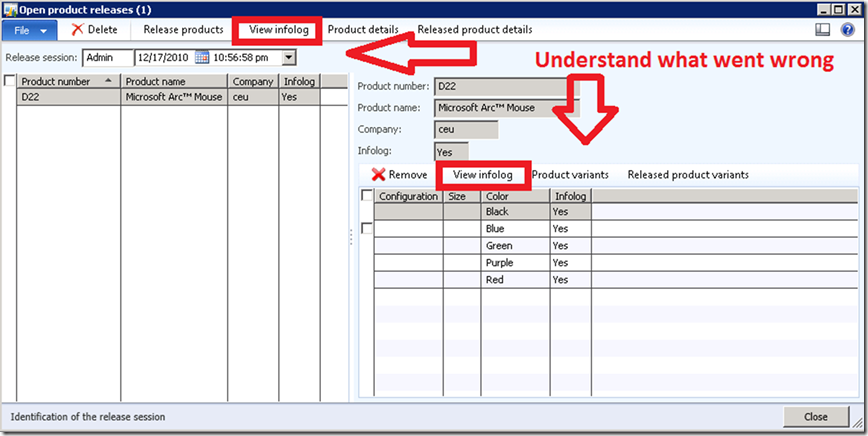Open Product details from top toolbar

pos(363,30)
